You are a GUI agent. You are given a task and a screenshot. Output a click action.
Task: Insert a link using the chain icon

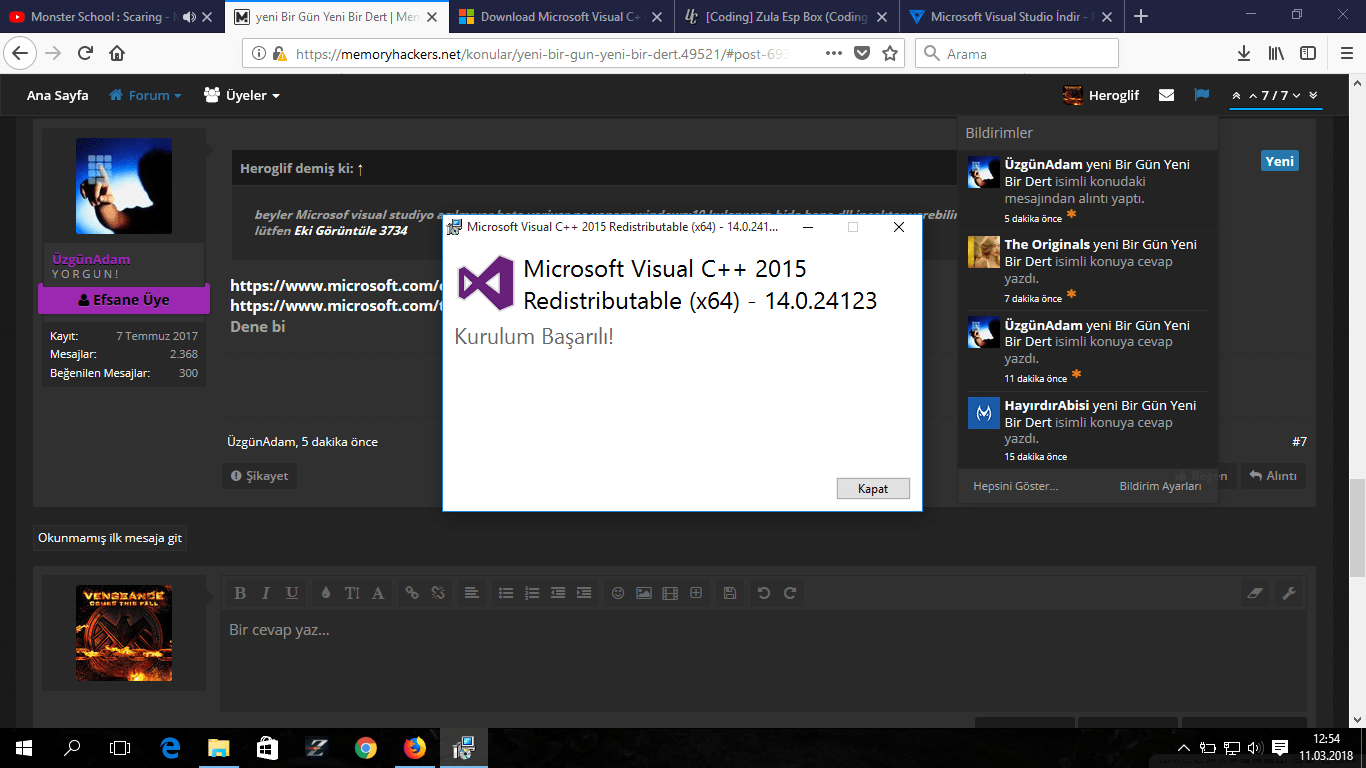tap(411, 593)
